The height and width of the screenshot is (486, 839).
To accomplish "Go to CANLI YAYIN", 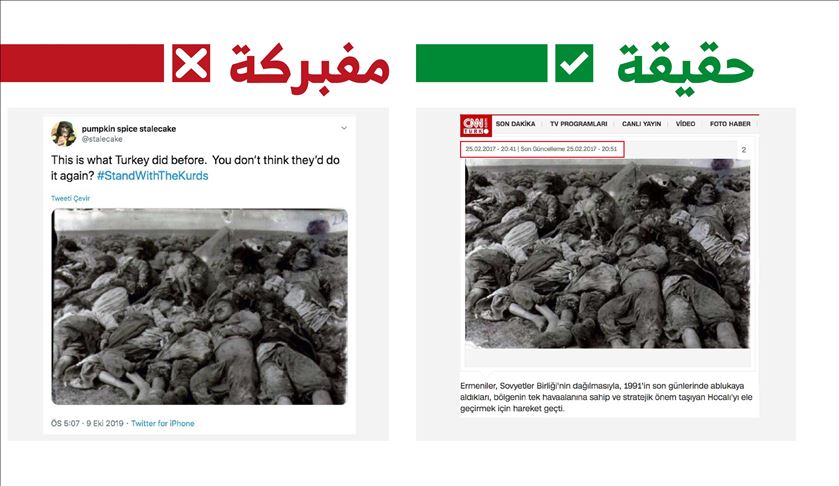I will pos(641,124).
